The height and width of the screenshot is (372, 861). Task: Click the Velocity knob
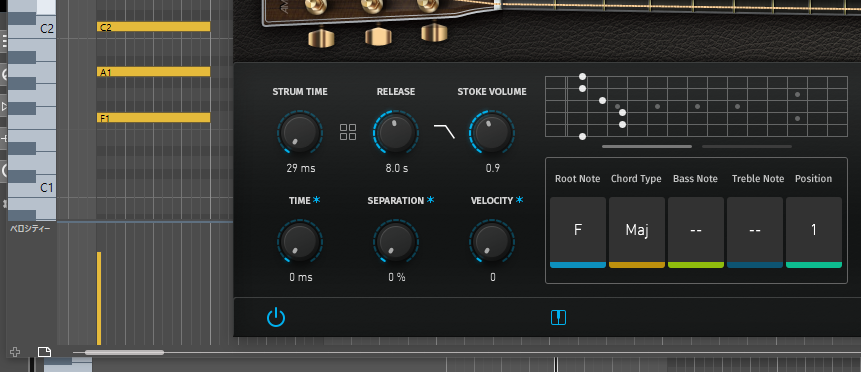[x=492, y=242]
